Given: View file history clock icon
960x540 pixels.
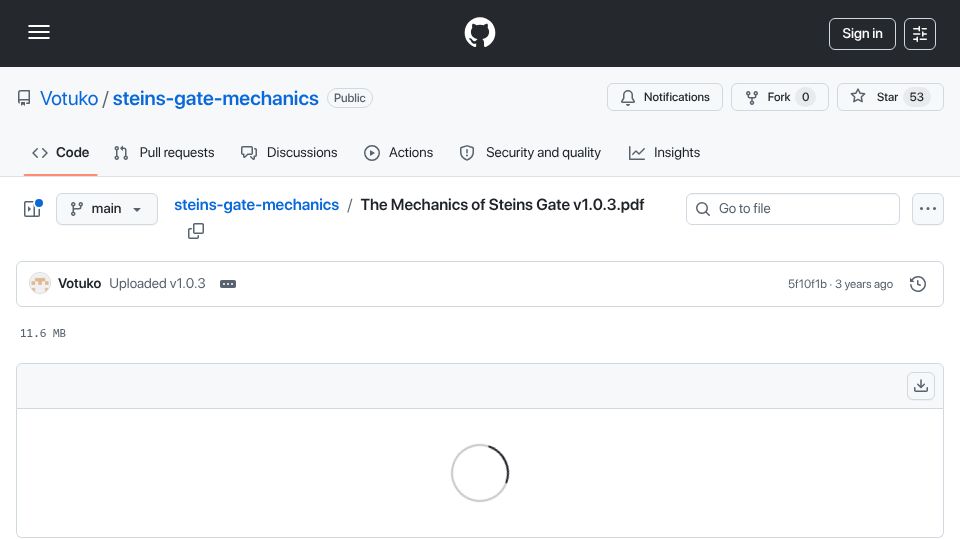Looking at the screenshot, I should (918, 284).
